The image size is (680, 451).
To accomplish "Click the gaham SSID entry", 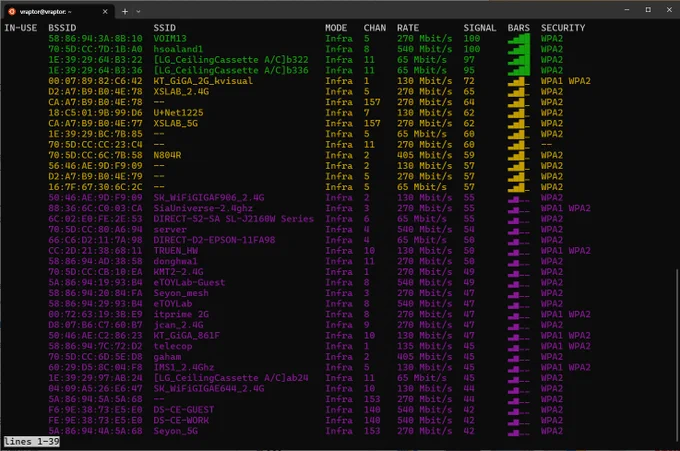I will click(x=167, y=357).
